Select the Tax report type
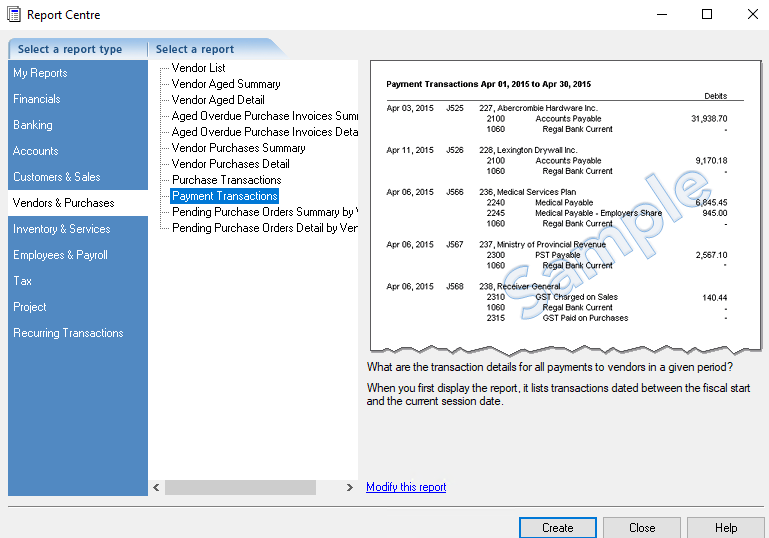 [22, 281]
